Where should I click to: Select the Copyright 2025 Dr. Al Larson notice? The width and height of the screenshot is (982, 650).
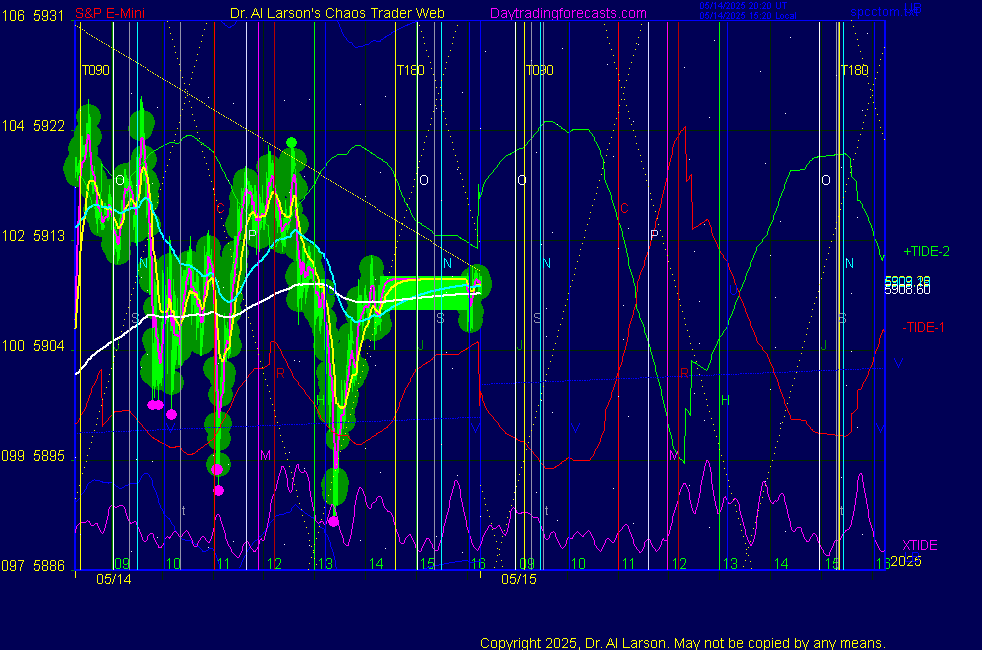click(683, 643)
